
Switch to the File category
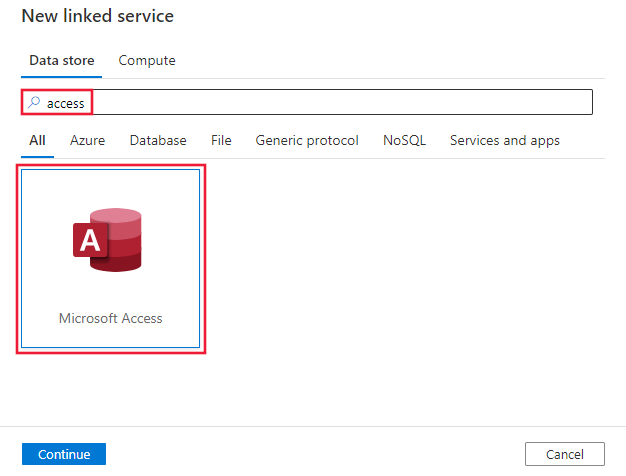coord(221,140)
